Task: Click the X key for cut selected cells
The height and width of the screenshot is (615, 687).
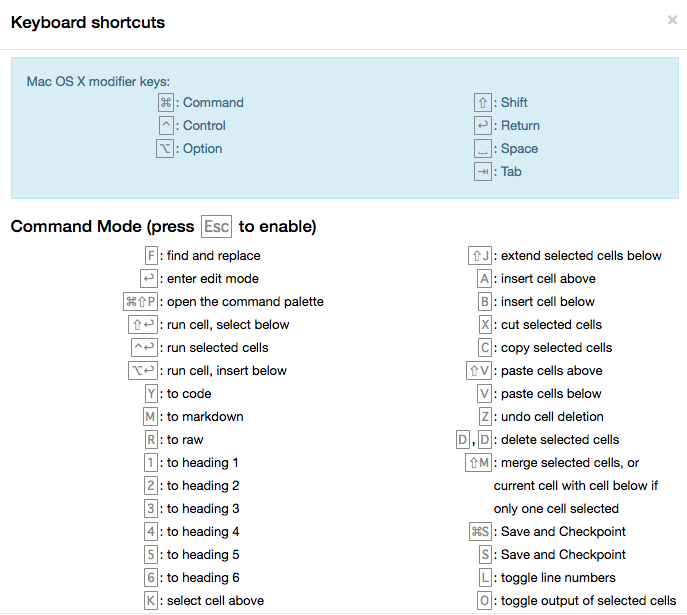Action: coord(485,325)
